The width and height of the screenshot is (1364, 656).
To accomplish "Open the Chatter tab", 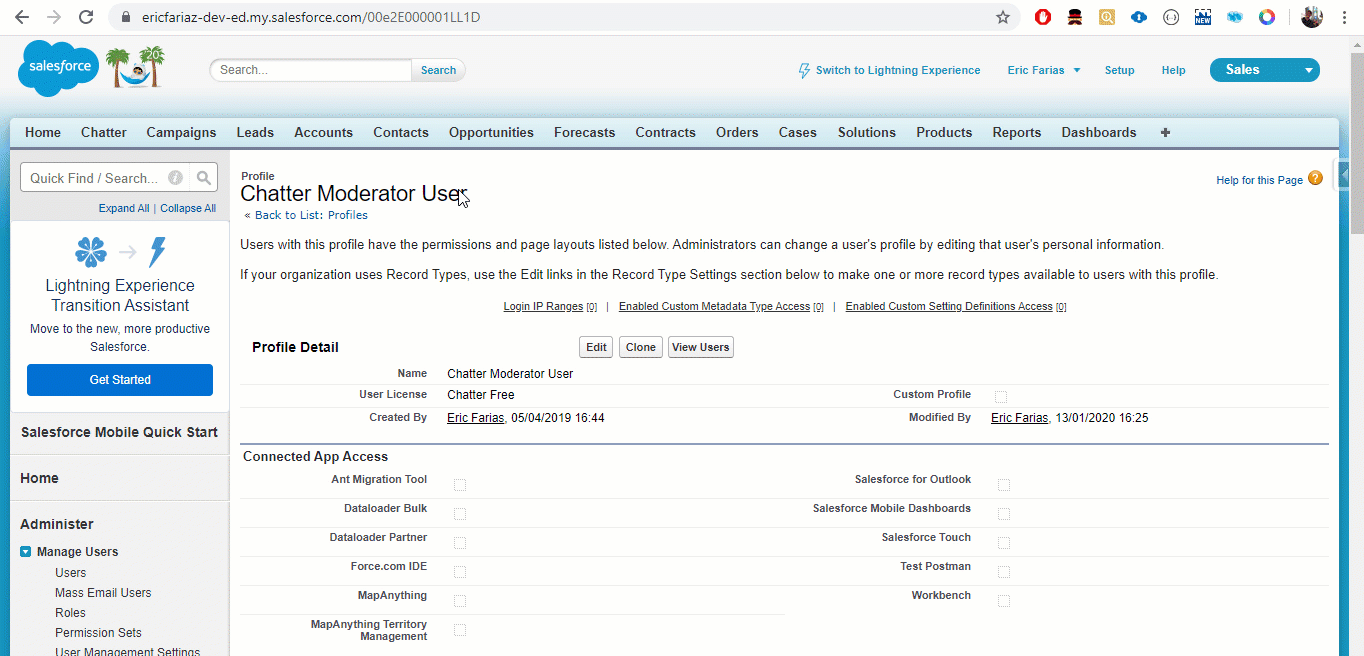I will click(104, 132).
